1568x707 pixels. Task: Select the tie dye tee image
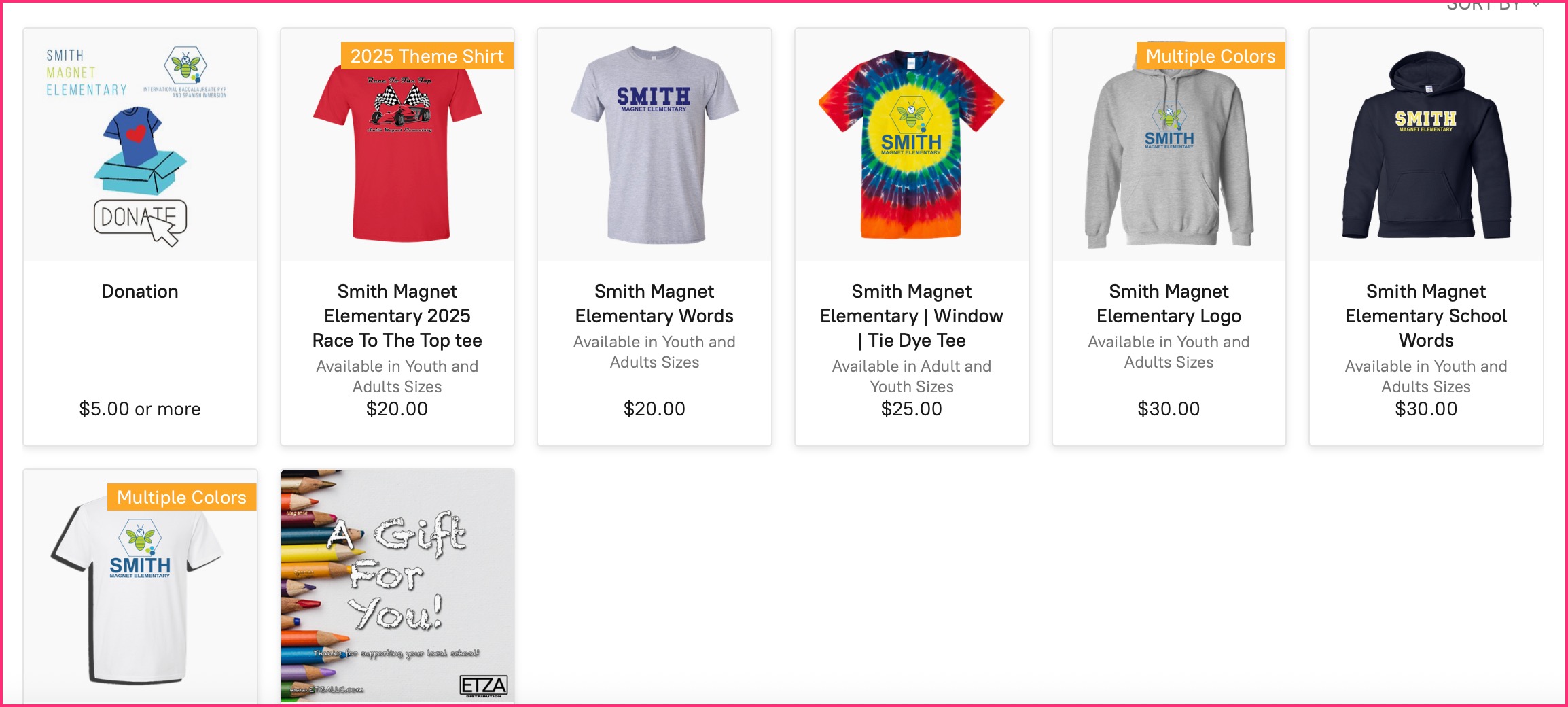tap(911, 145)
